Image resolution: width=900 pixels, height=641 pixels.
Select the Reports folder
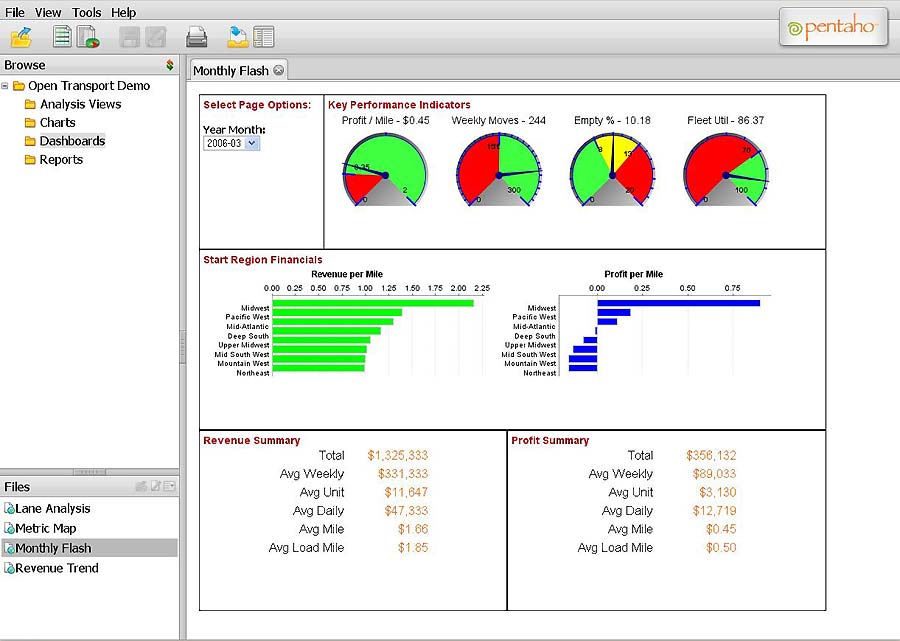coord(61,160)
